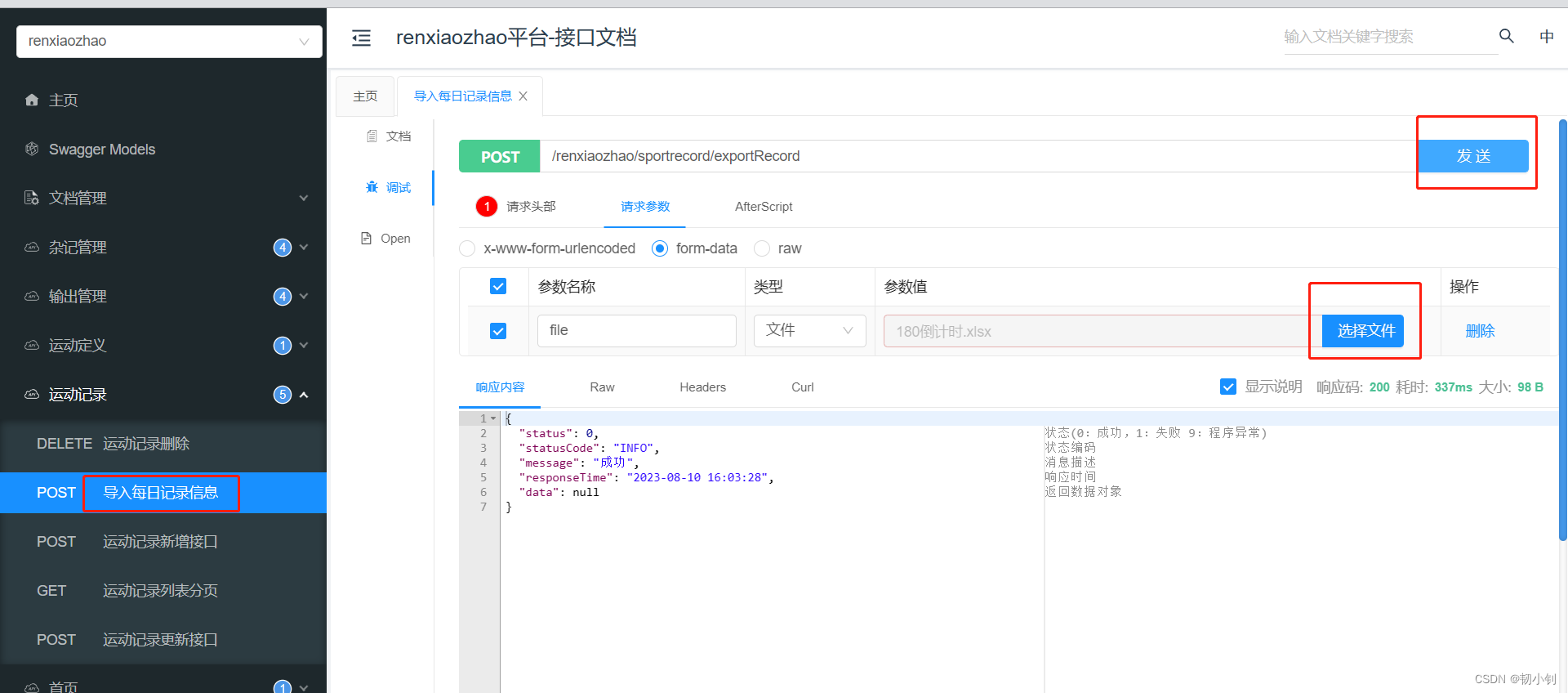
Task: Click the cloud icon beside 杂记管理
Action: [32, 247]
